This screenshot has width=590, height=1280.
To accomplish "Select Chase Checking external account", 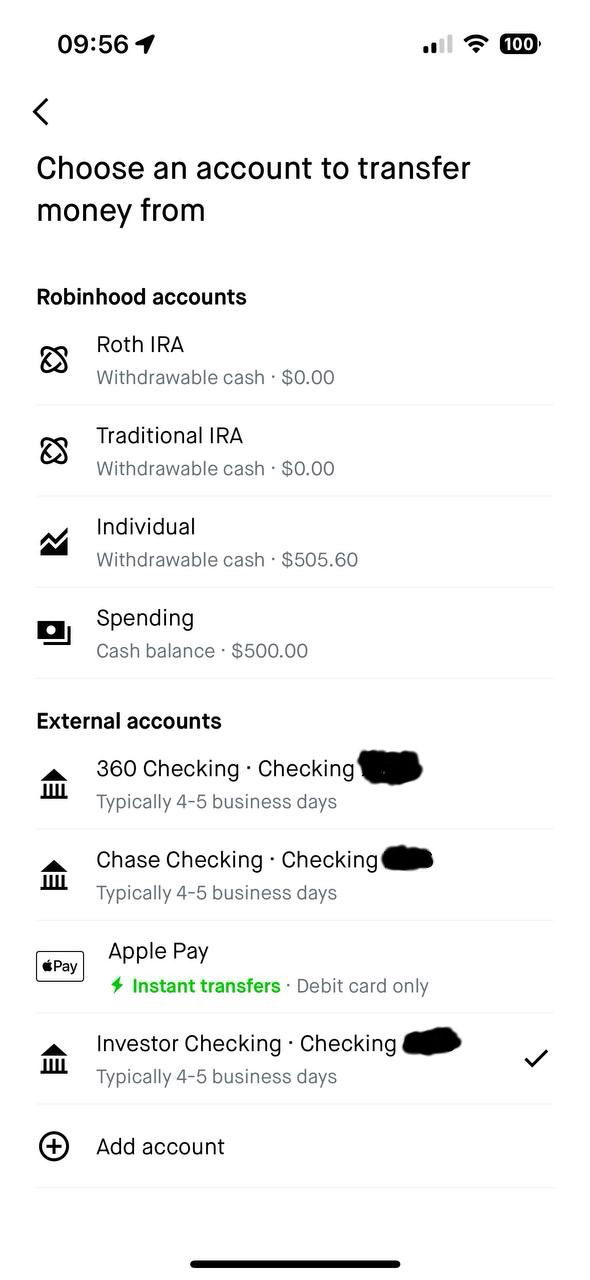I will [295, 875].
